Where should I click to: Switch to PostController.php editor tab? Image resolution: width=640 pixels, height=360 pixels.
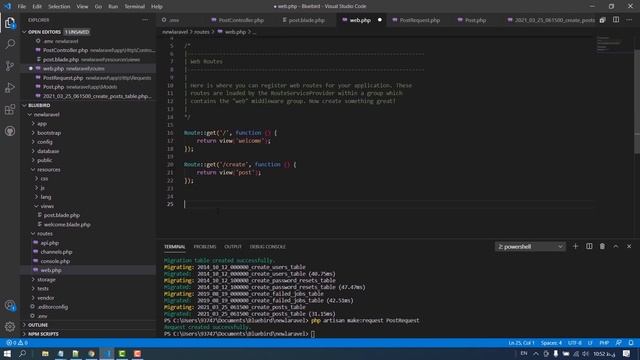tap(237, 20)
